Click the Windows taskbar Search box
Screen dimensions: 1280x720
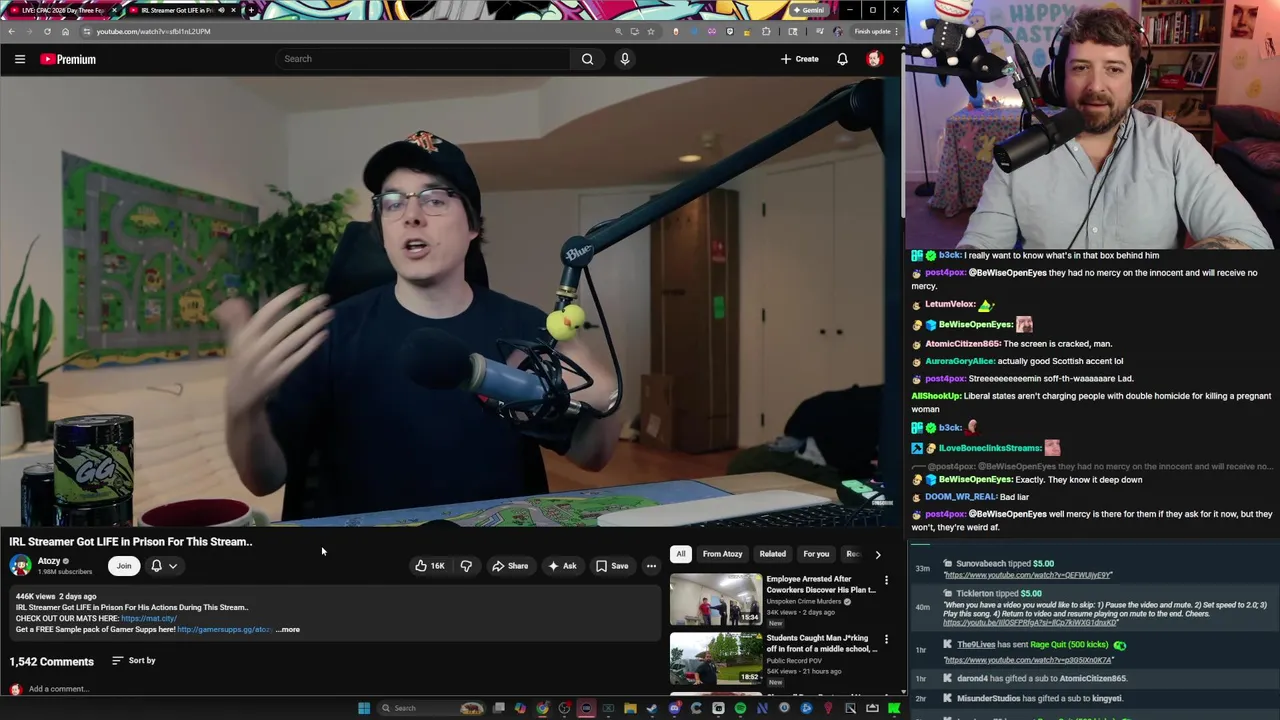coord(431,708)
